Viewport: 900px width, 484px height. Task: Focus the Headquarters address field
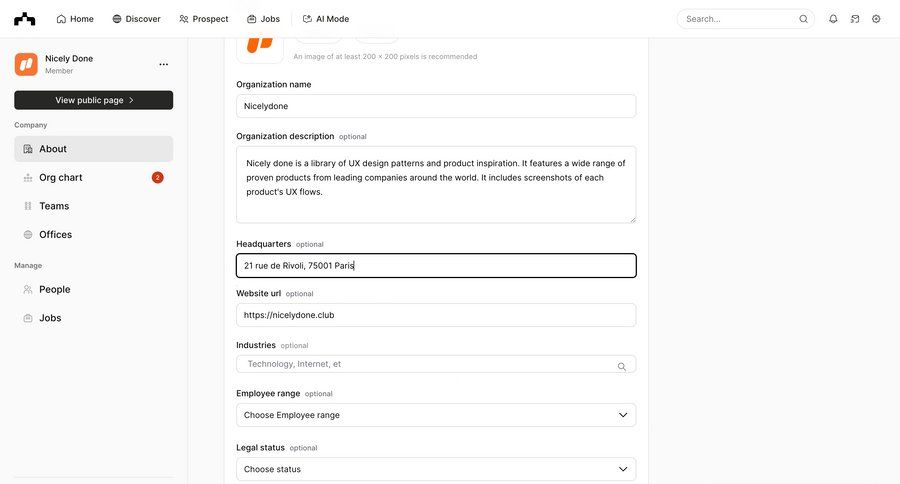pos(436,265)
